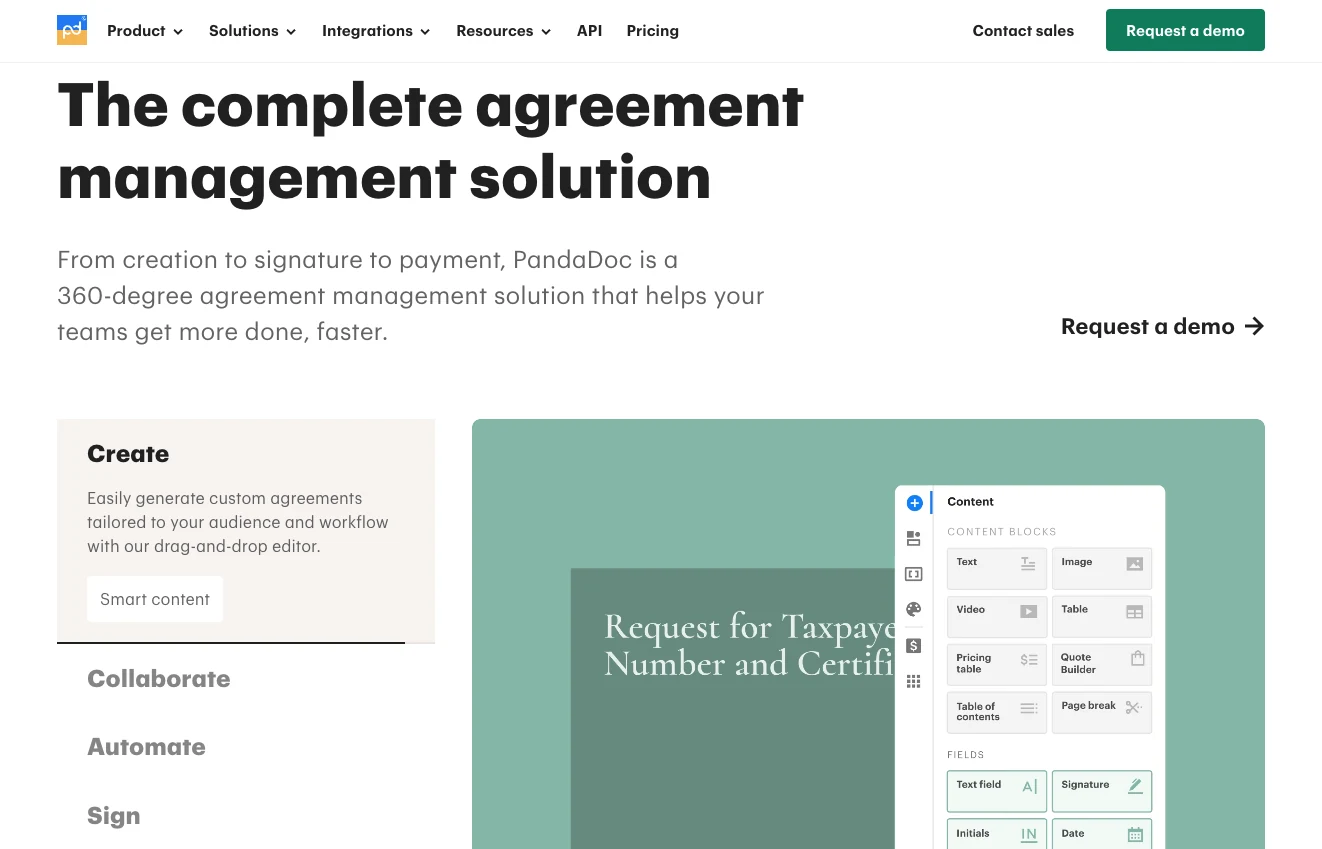The height and width of the screenshot is (849, 1322).
Task: Select the Image content block
Action: (1102, 567)
